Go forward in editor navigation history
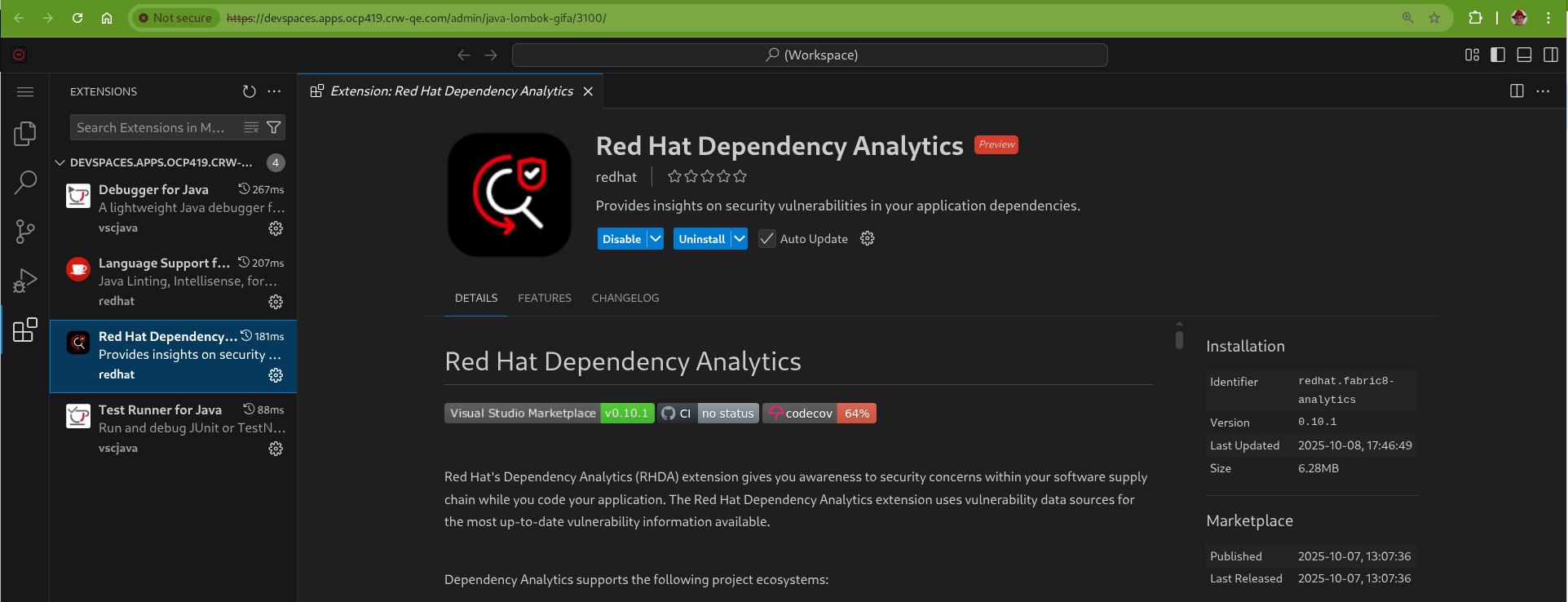Screen dimensions: 1568x602 click(490, 55)
